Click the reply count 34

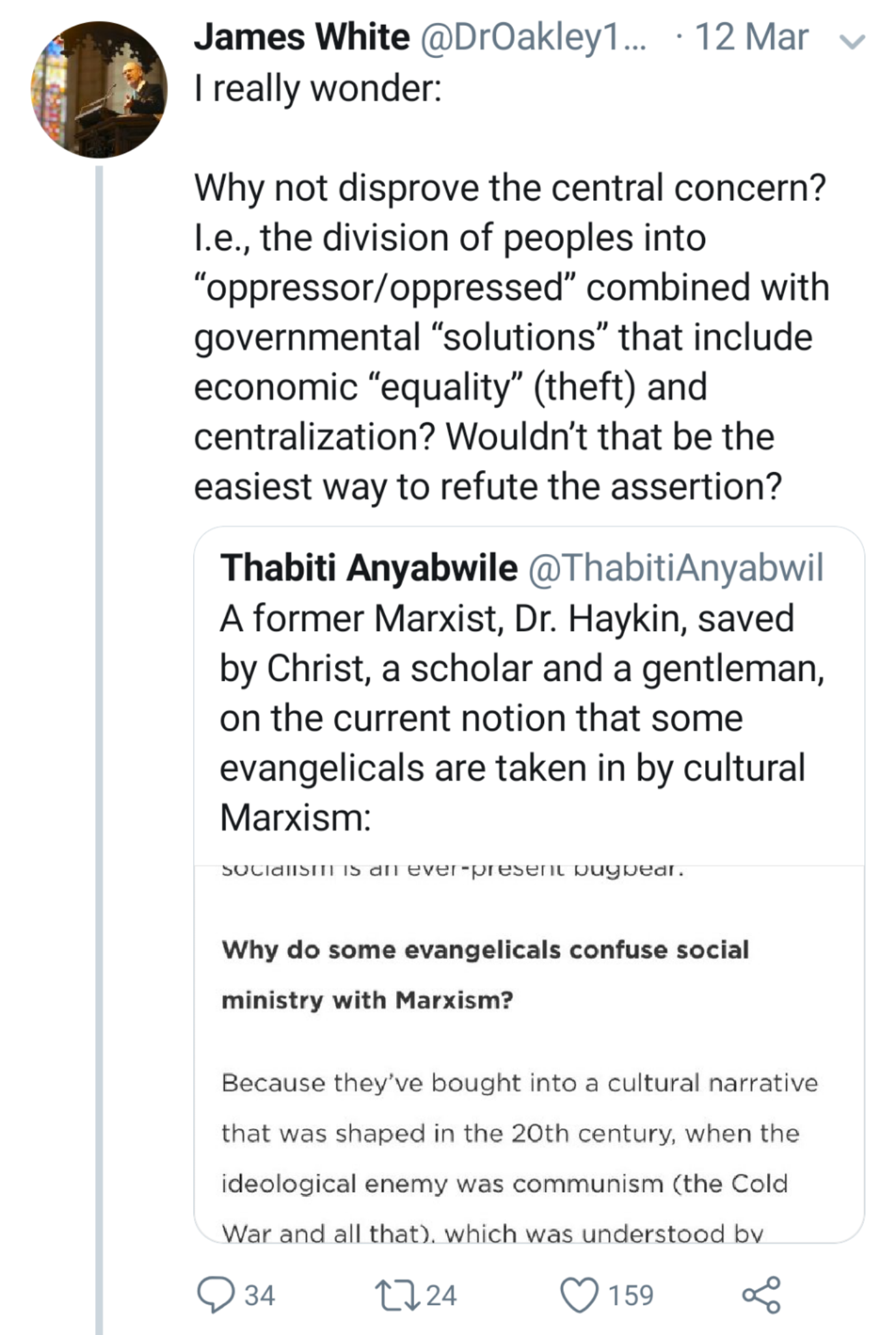tap(259, 1295)
